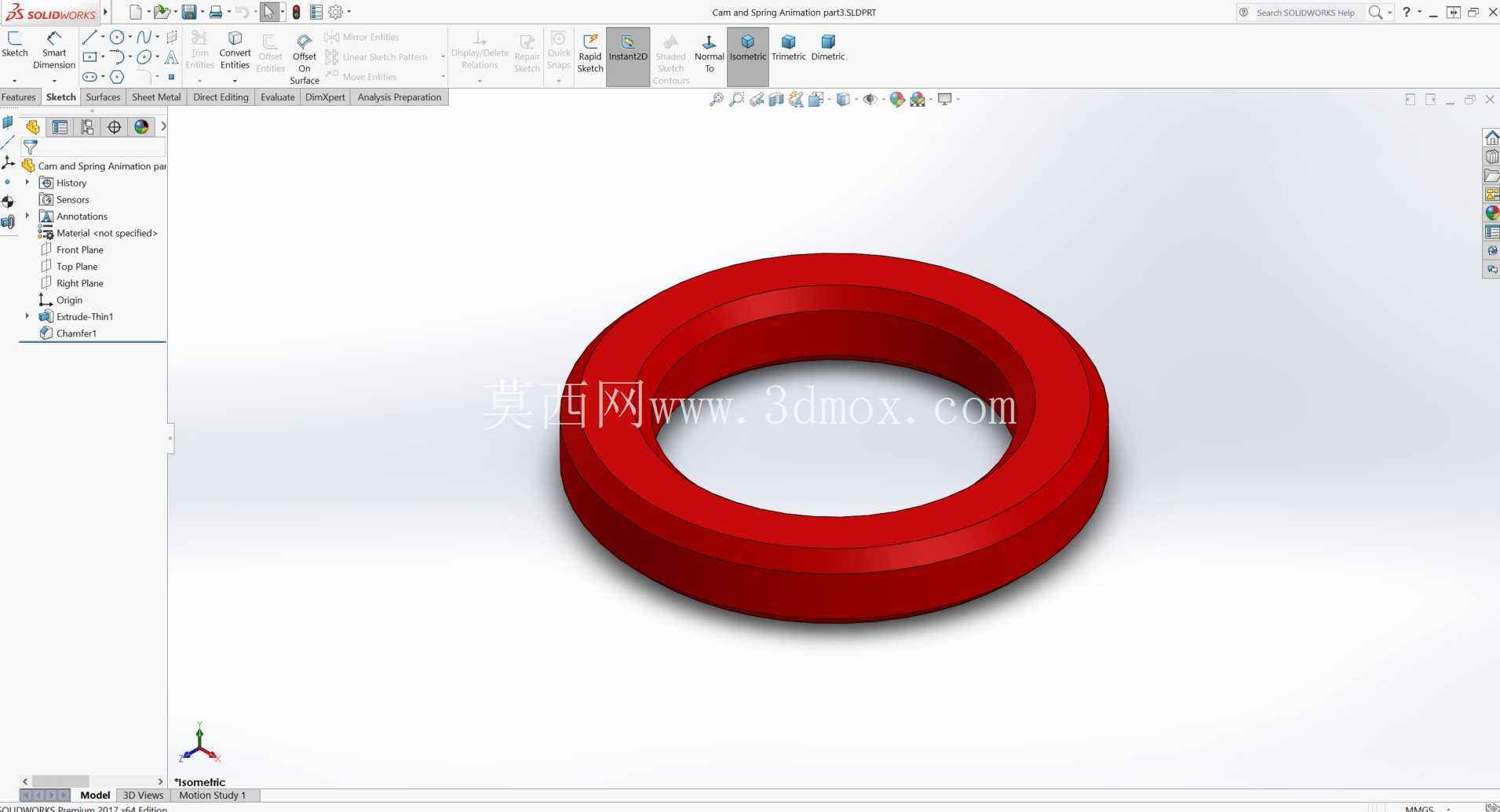
Task: Open Display Style dropdown arrow
Action: pyautogui.click(x=856, y=100)
